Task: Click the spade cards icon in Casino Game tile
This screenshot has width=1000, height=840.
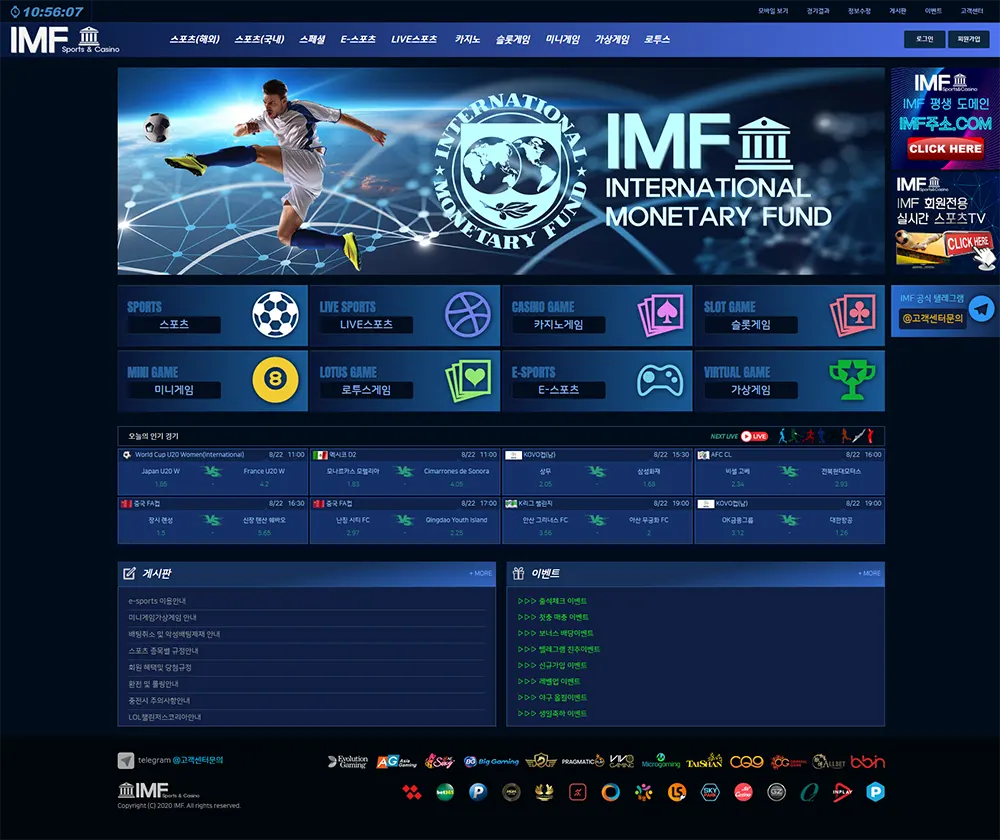Action: (660, 314)
